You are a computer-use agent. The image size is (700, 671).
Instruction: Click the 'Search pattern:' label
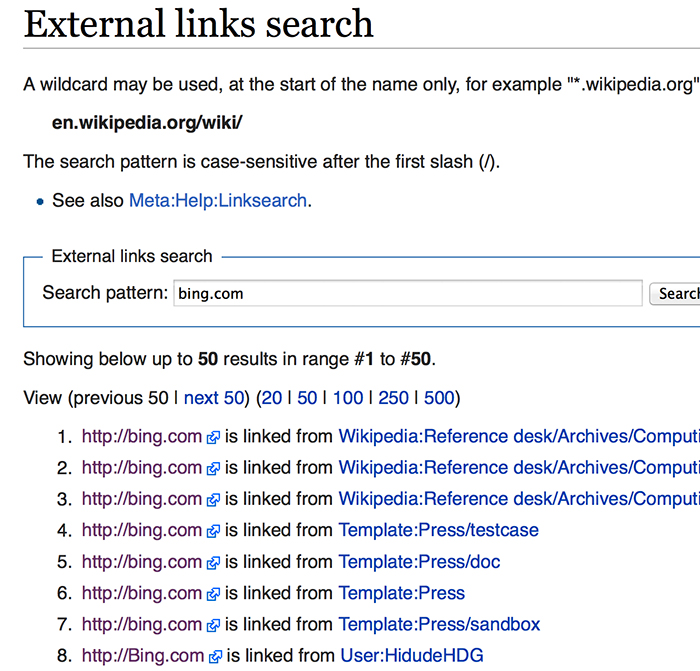click(x=105, y=293)
